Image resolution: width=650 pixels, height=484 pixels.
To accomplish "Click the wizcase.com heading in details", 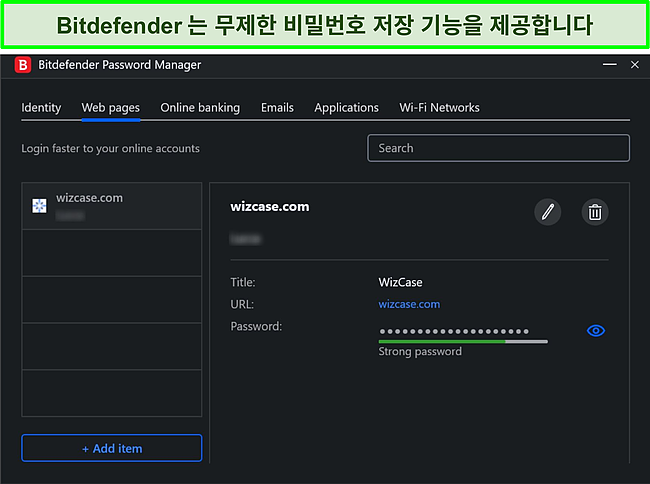I will click(270, 206).
